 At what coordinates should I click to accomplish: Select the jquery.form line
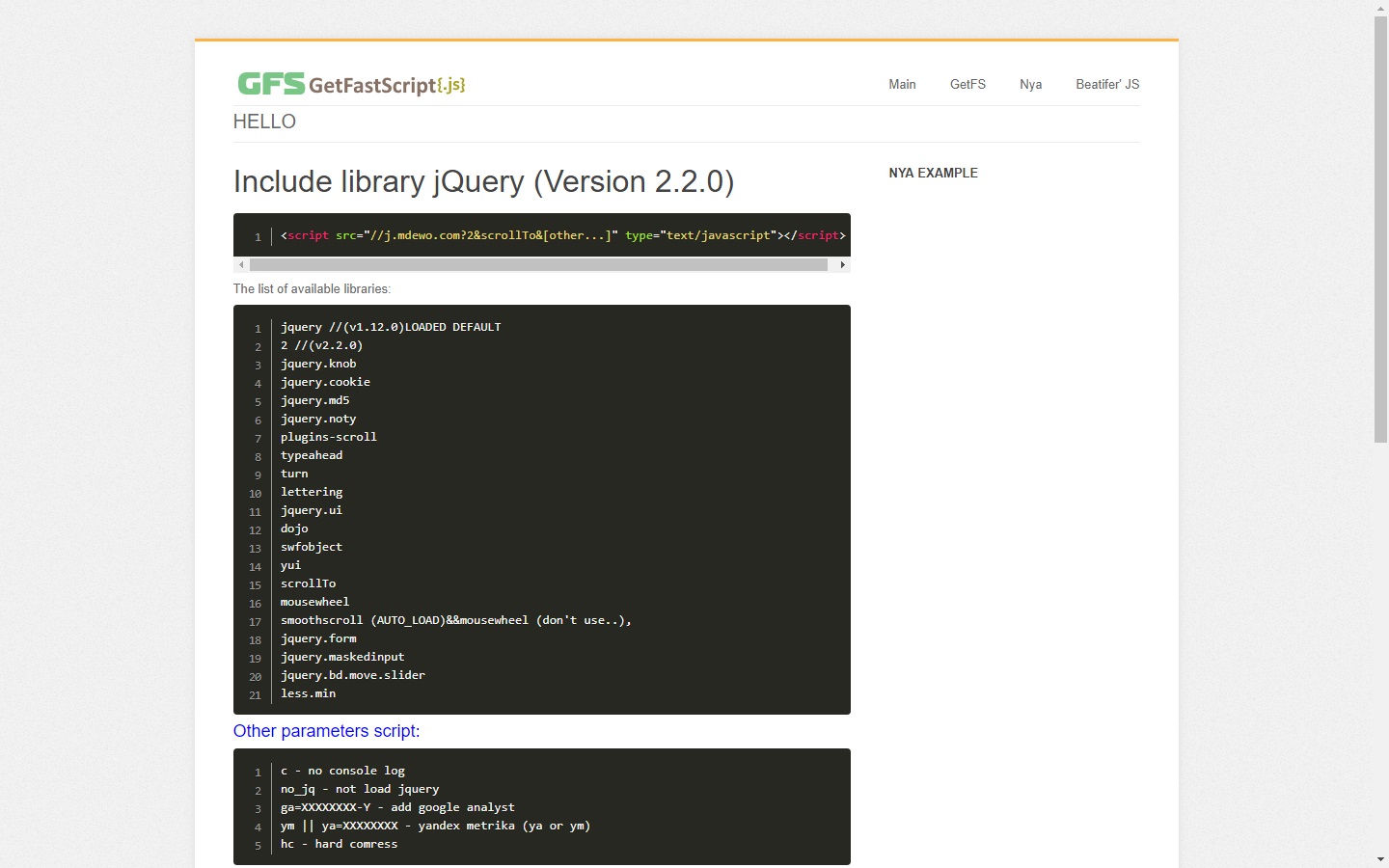pos(318,638)
